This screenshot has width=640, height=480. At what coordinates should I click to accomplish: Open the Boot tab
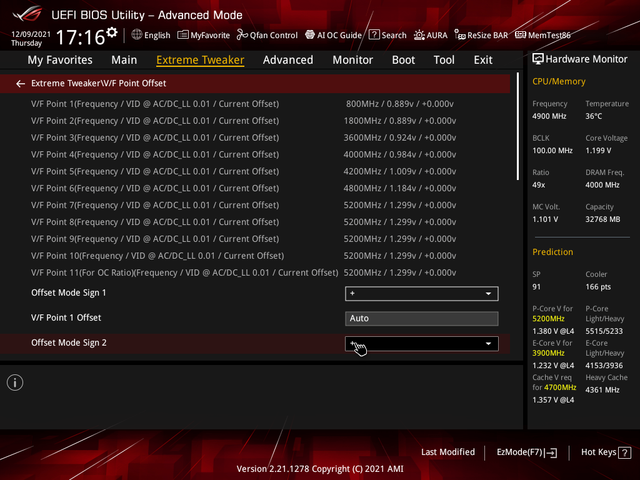403,60
